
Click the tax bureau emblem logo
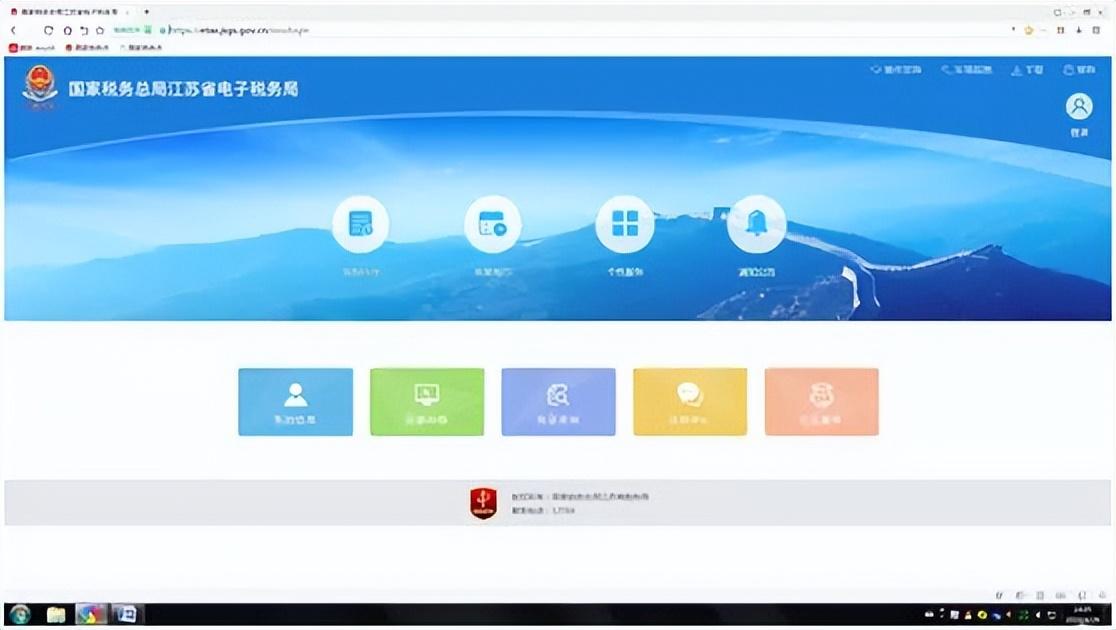40,87
